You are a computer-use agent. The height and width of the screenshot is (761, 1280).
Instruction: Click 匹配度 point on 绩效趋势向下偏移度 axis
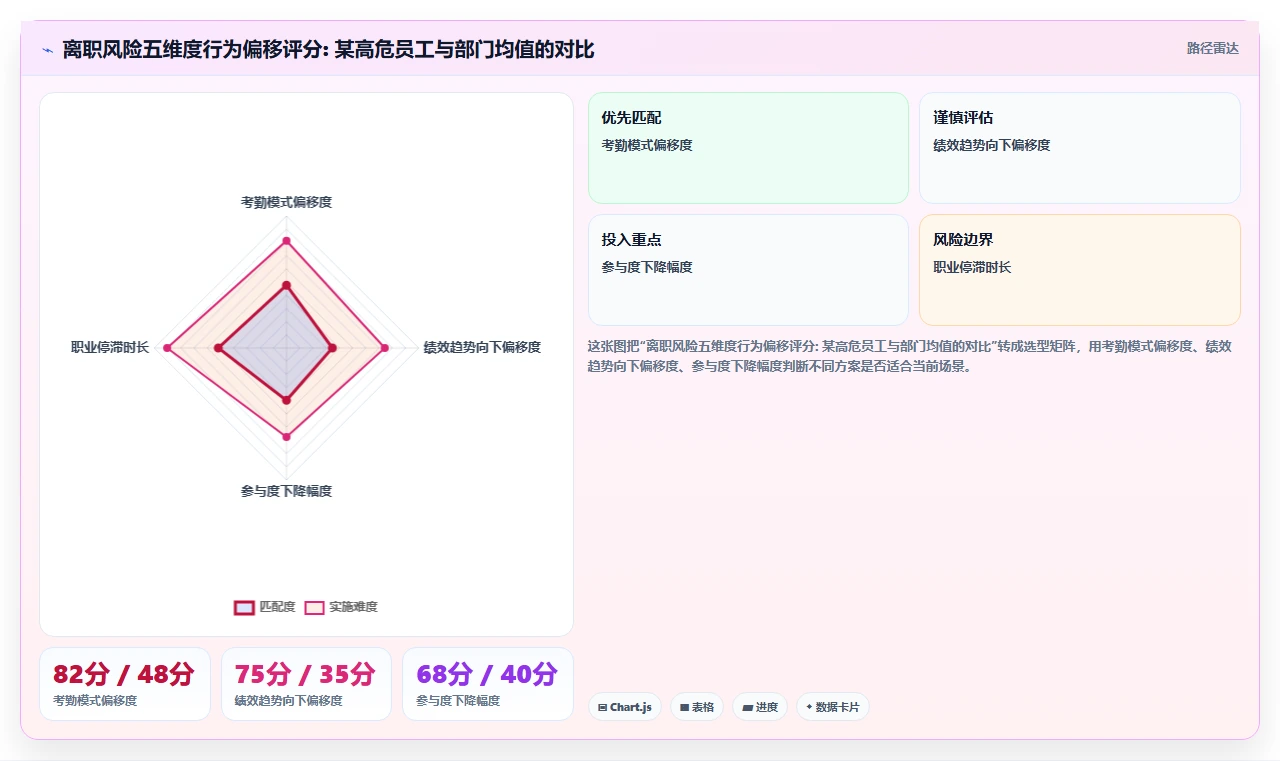tap(332, 348)
